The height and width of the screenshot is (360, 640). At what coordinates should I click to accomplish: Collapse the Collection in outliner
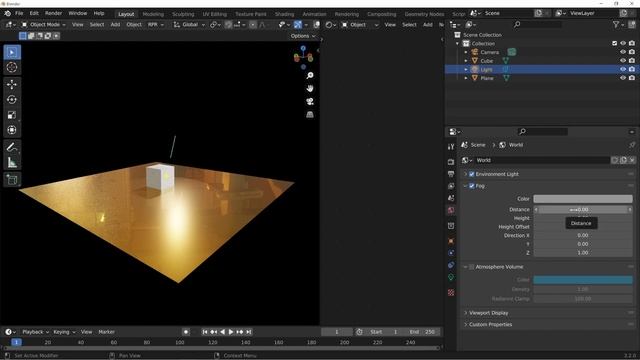(x=457, y=43)
